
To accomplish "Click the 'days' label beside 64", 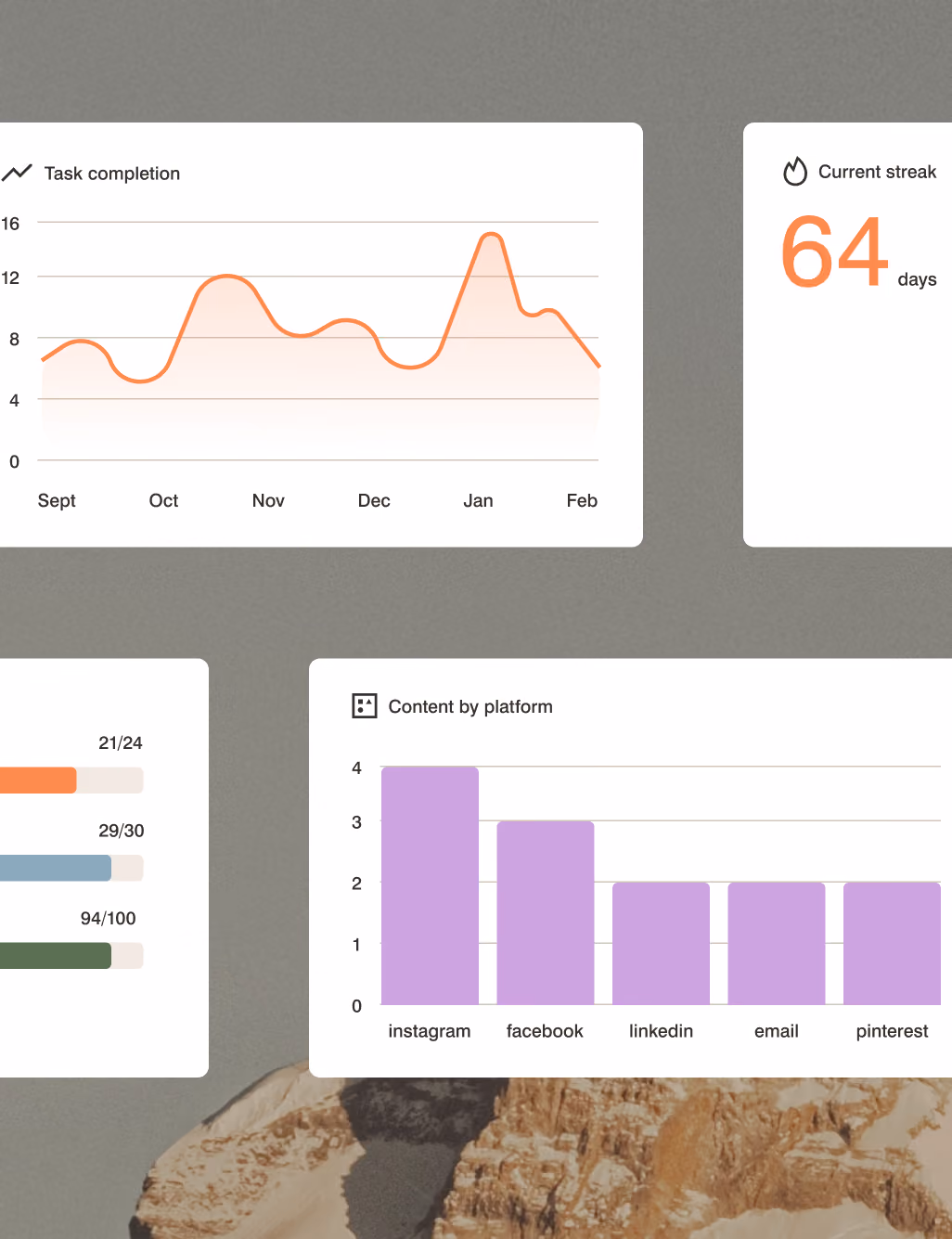I will click(918, 279).
